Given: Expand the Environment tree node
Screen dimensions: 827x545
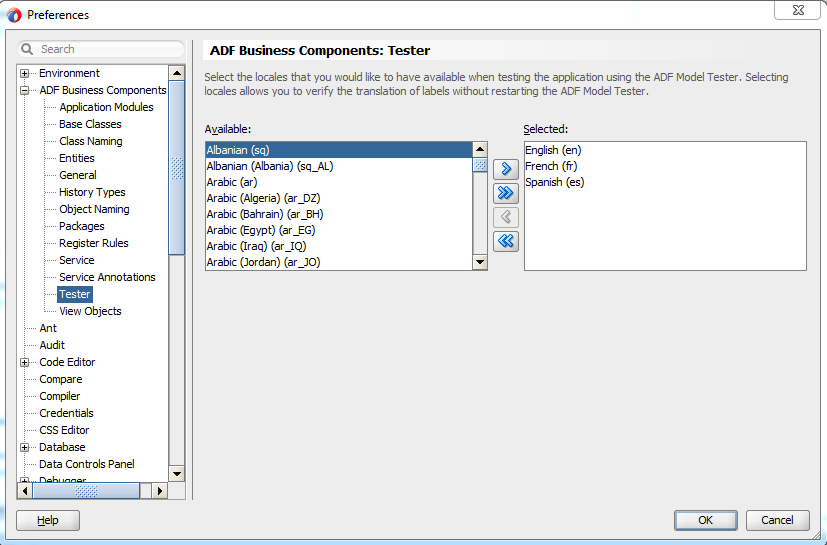Looking at the screenshot, I should coord(24,73).
